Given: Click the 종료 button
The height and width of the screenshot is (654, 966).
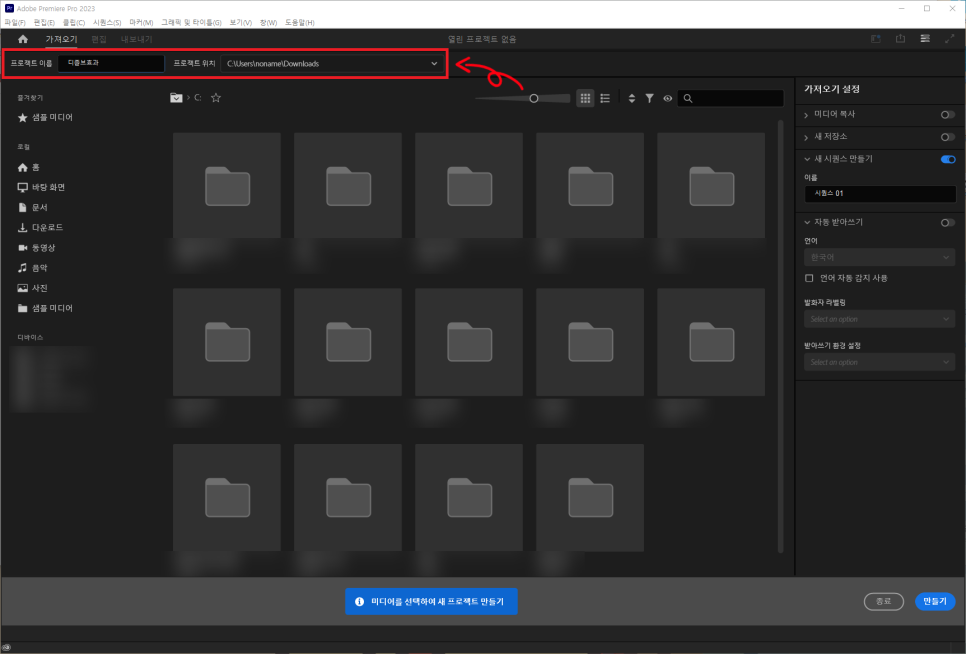Looking at the screenshot, I should tap(883, 601).
